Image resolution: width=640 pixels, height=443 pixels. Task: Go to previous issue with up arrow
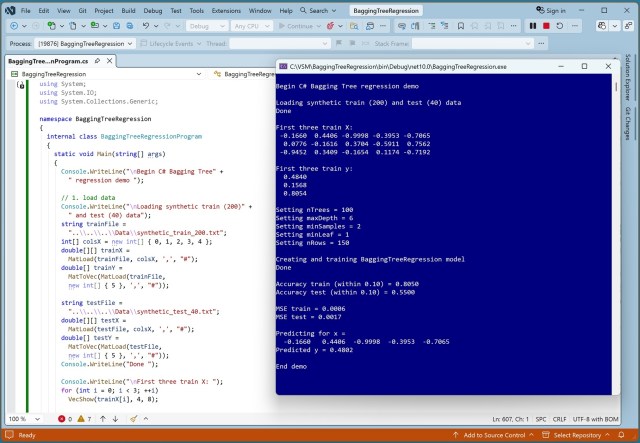point(103,419)
